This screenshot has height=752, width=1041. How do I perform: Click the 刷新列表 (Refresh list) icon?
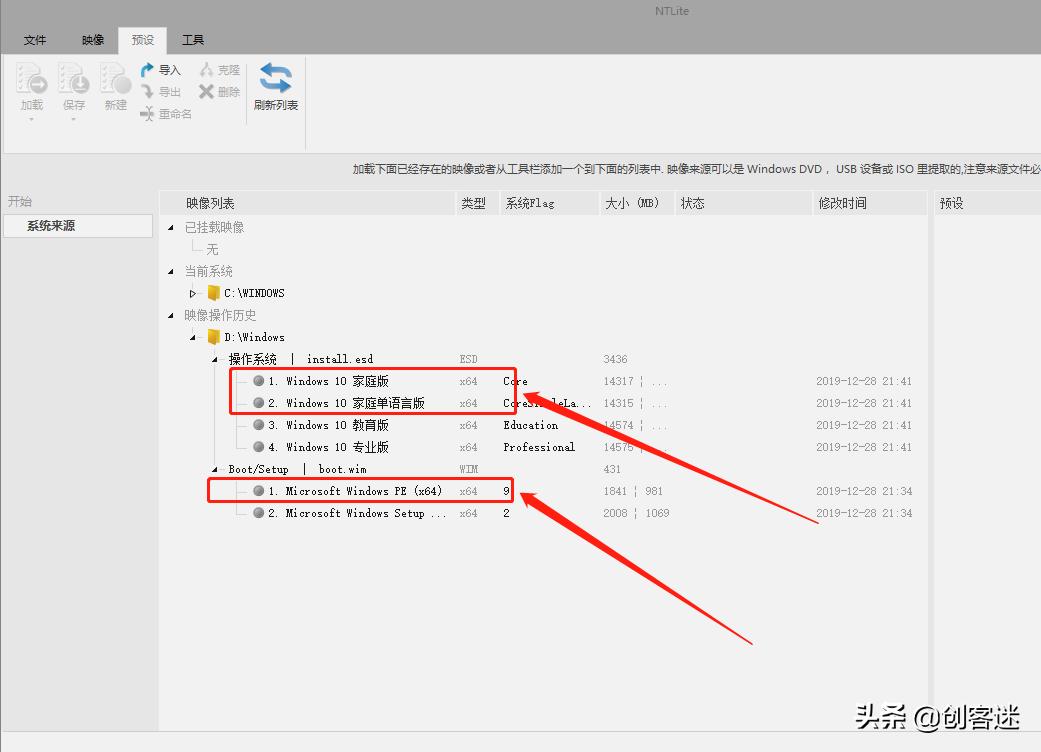point(274,85)
